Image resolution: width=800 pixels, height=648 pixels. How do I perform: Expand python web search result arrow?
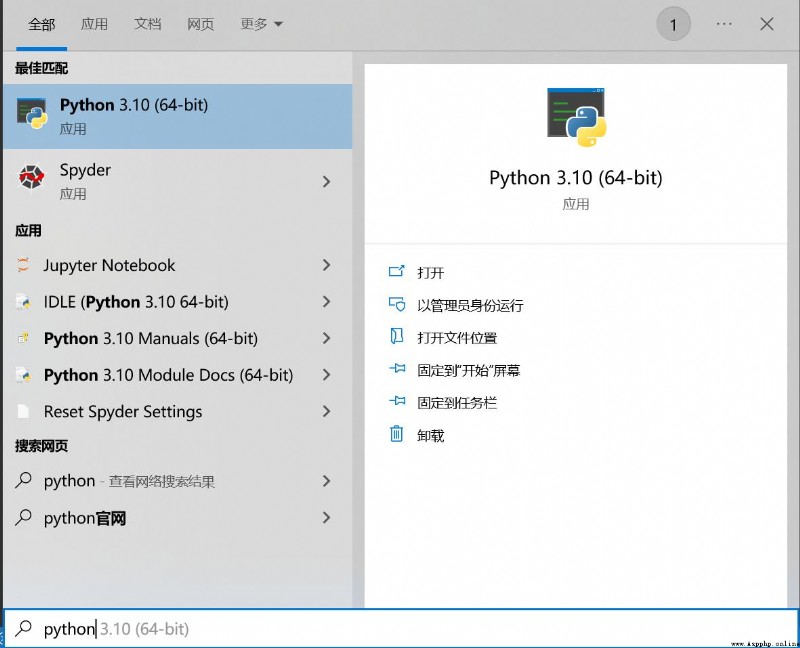327,481
